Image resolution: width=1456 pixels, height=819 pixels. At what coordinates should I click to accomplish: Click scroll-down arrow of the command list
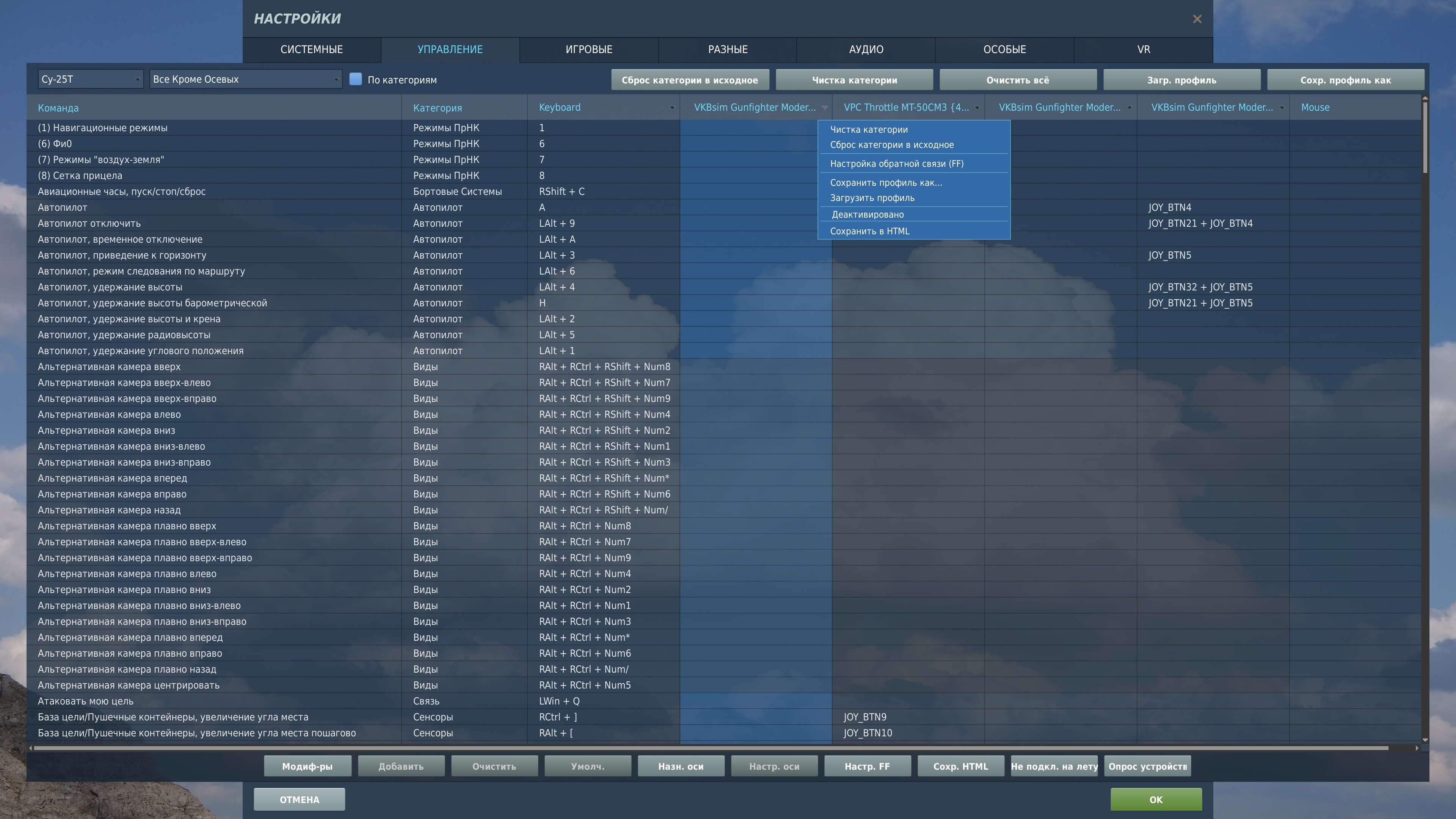point(1425,739)
